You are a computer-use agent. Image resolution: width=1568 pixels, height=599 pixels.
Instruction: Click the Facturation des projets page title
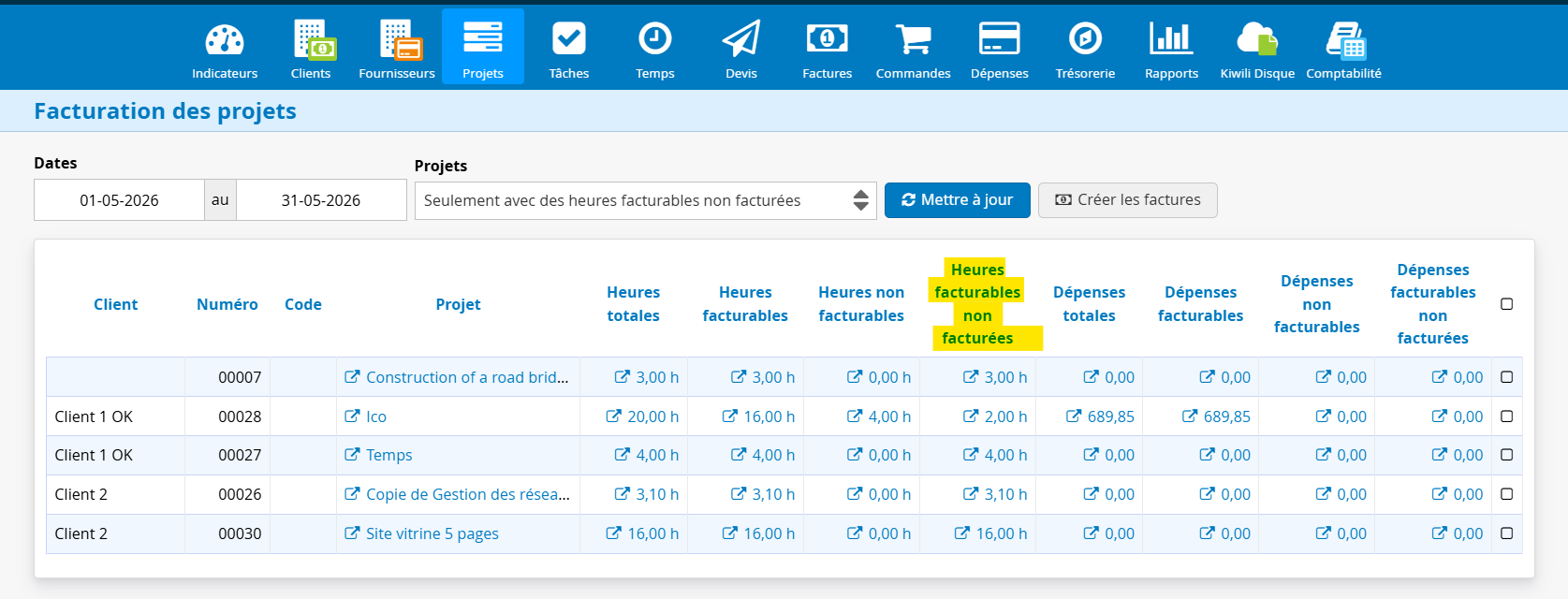tap(165, 110)
